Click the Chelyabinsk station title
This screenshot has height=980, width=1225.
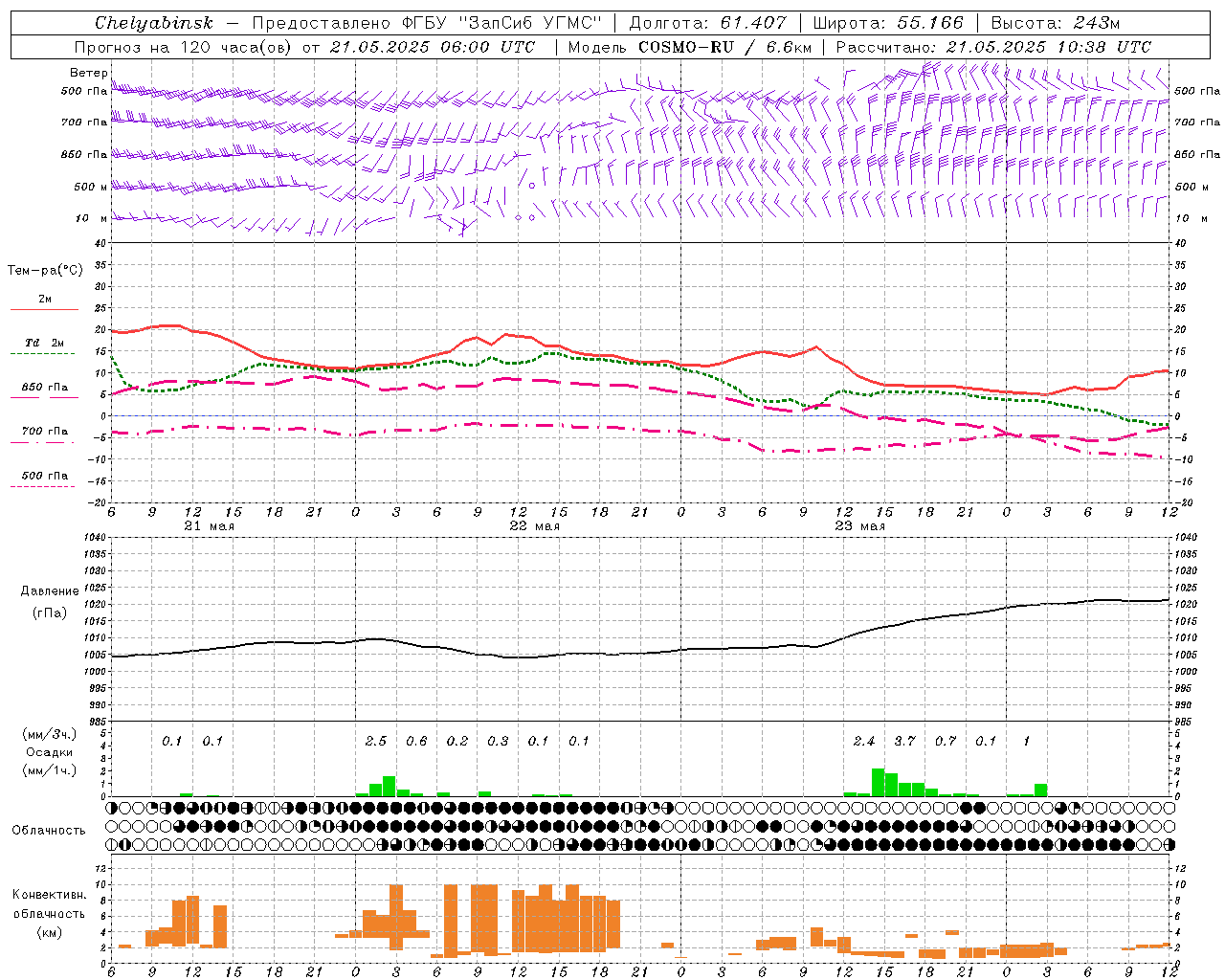point(154,23)
